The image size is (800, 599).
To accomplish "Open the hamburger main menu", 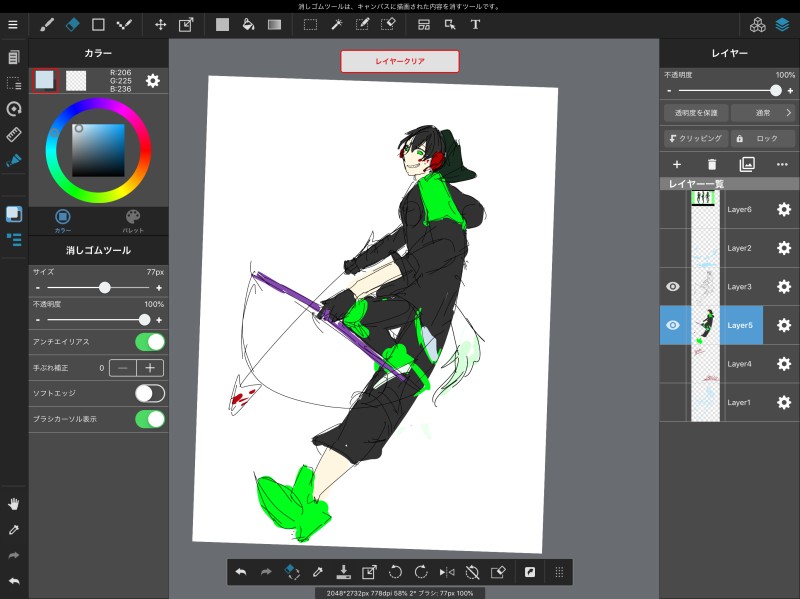I will click(13, 24).
